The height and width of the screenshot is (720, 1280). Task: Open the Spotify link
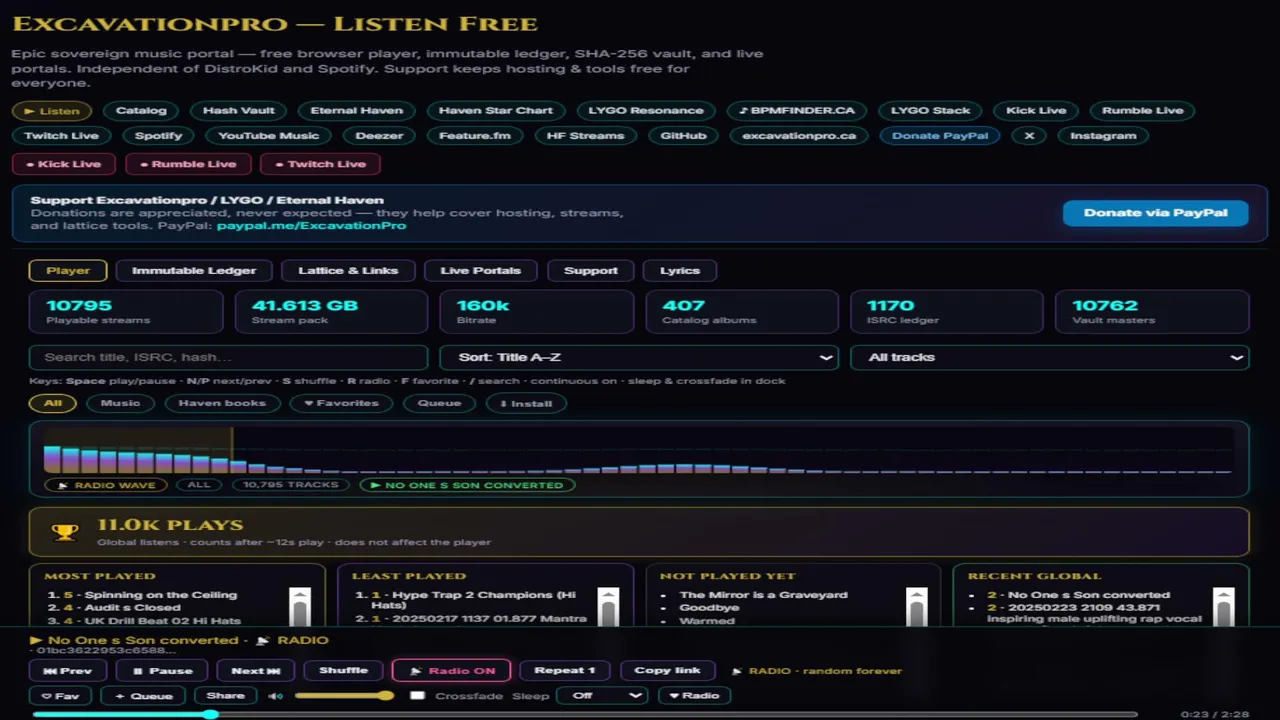(x=159, y=136)
